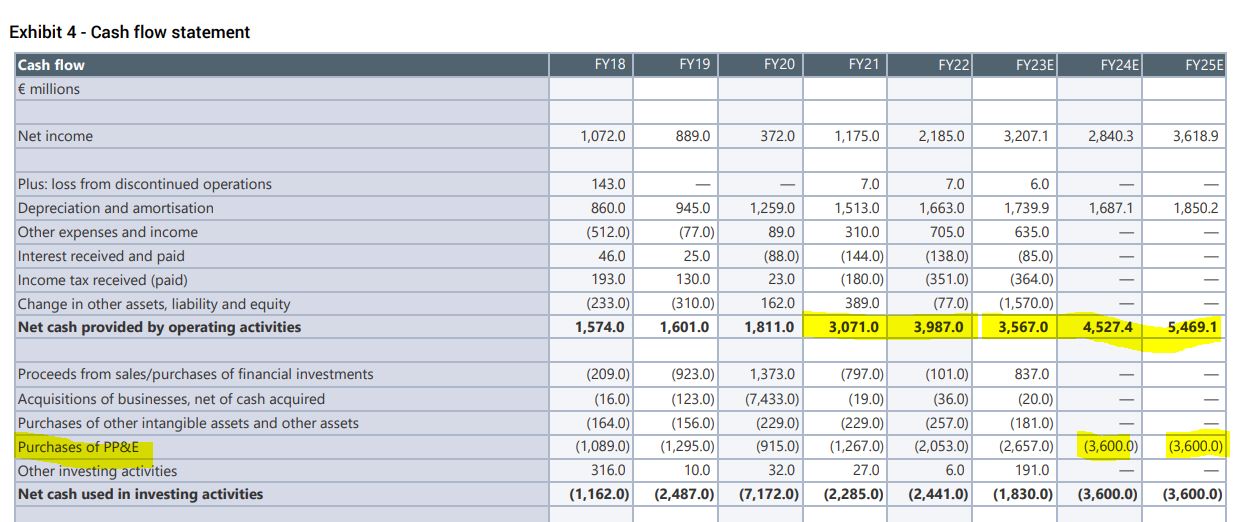Screen dimensions: 1244x522
Task: Click 'Income tax received (paid)' row label
Action: coord(102,280)
